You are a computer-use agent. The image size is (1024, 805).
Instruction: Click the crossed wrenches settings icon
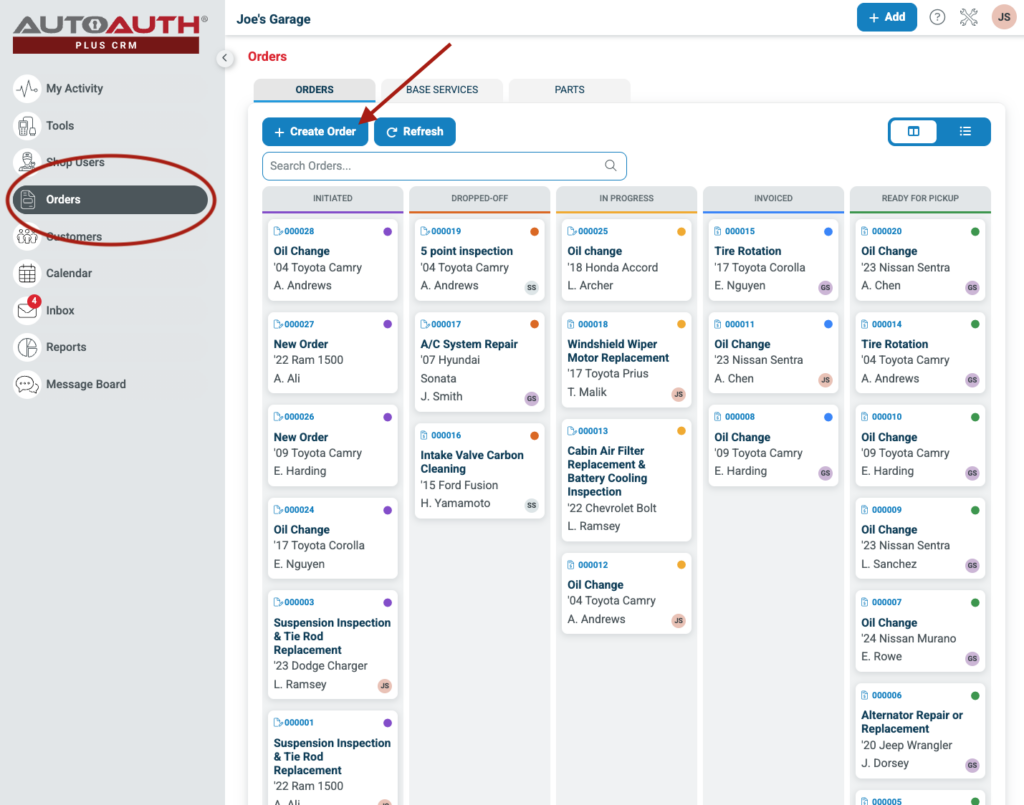[x=968, y=17]
